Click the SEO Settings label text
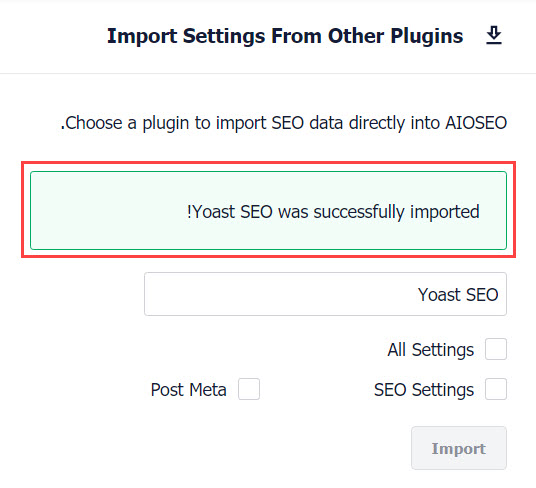The image size is (536, 488). click(424, 390)
